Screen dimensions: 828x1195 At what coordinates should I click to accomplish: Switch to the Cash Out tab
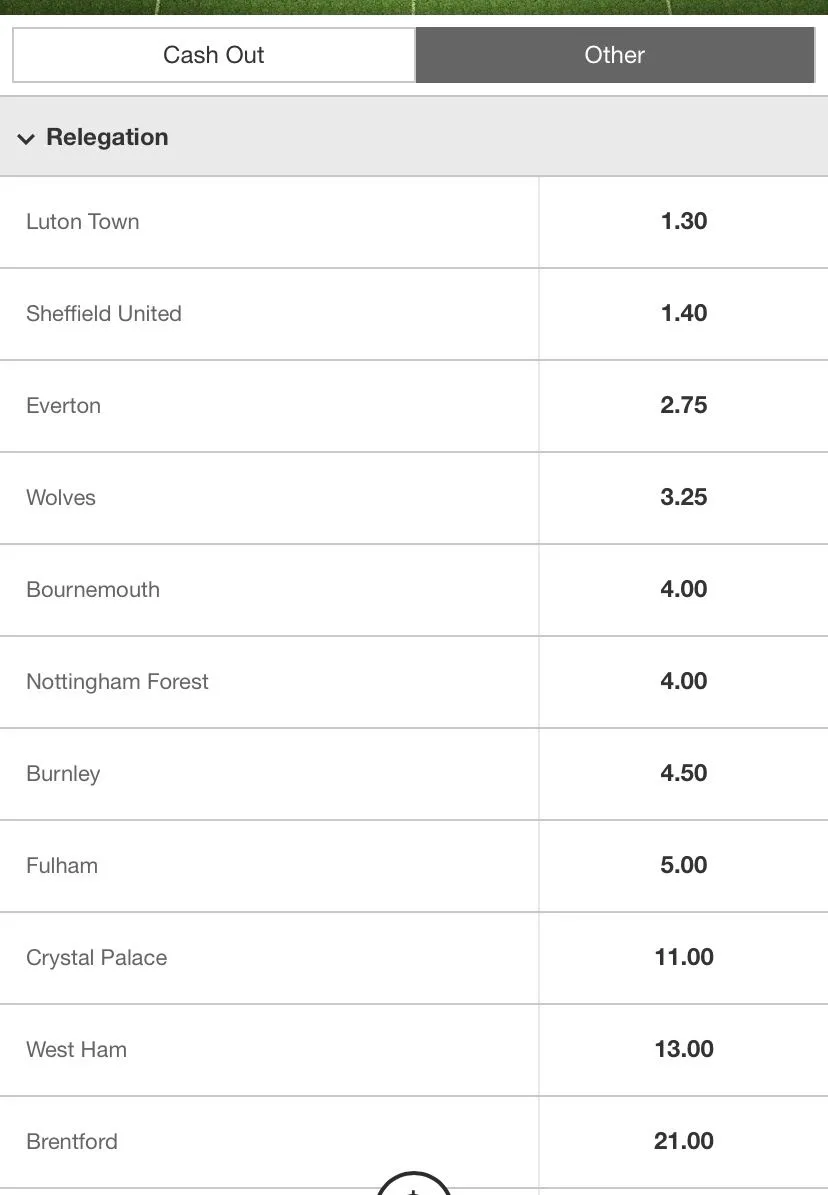click(213, 55)
